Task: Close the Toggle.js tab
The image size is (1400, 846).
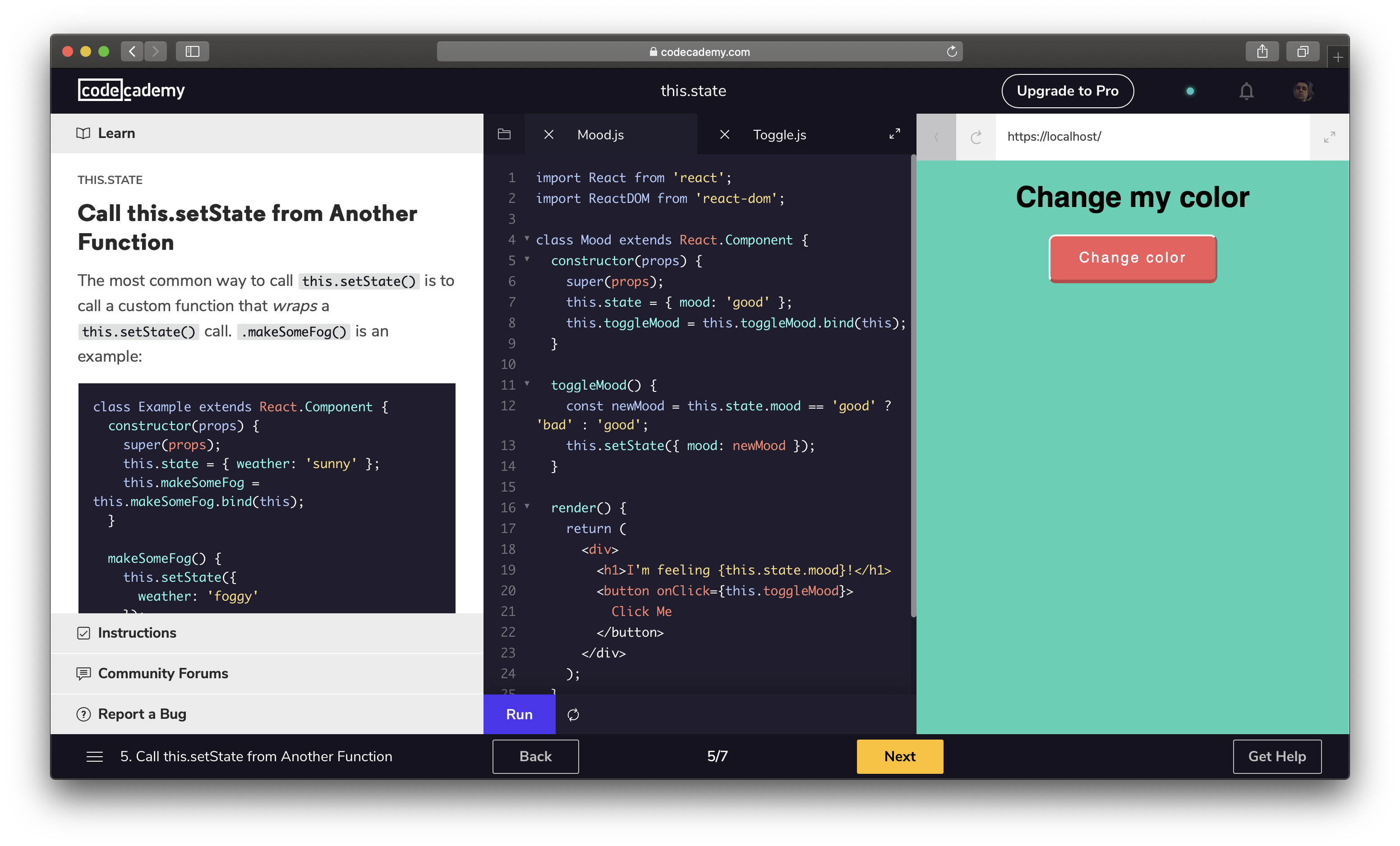Action: click(x=724, y=135)
